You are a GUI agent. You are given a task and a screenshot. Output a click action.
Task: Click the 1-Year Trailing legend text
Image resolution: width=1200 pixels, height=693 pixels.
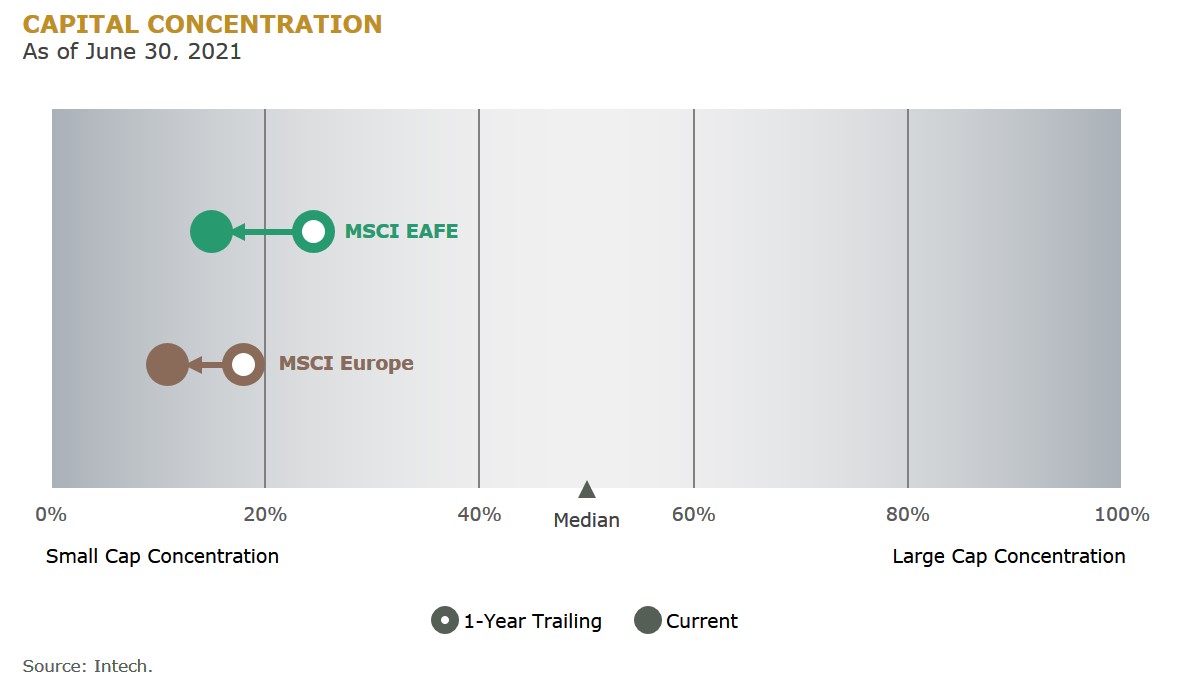pos(533,622)
